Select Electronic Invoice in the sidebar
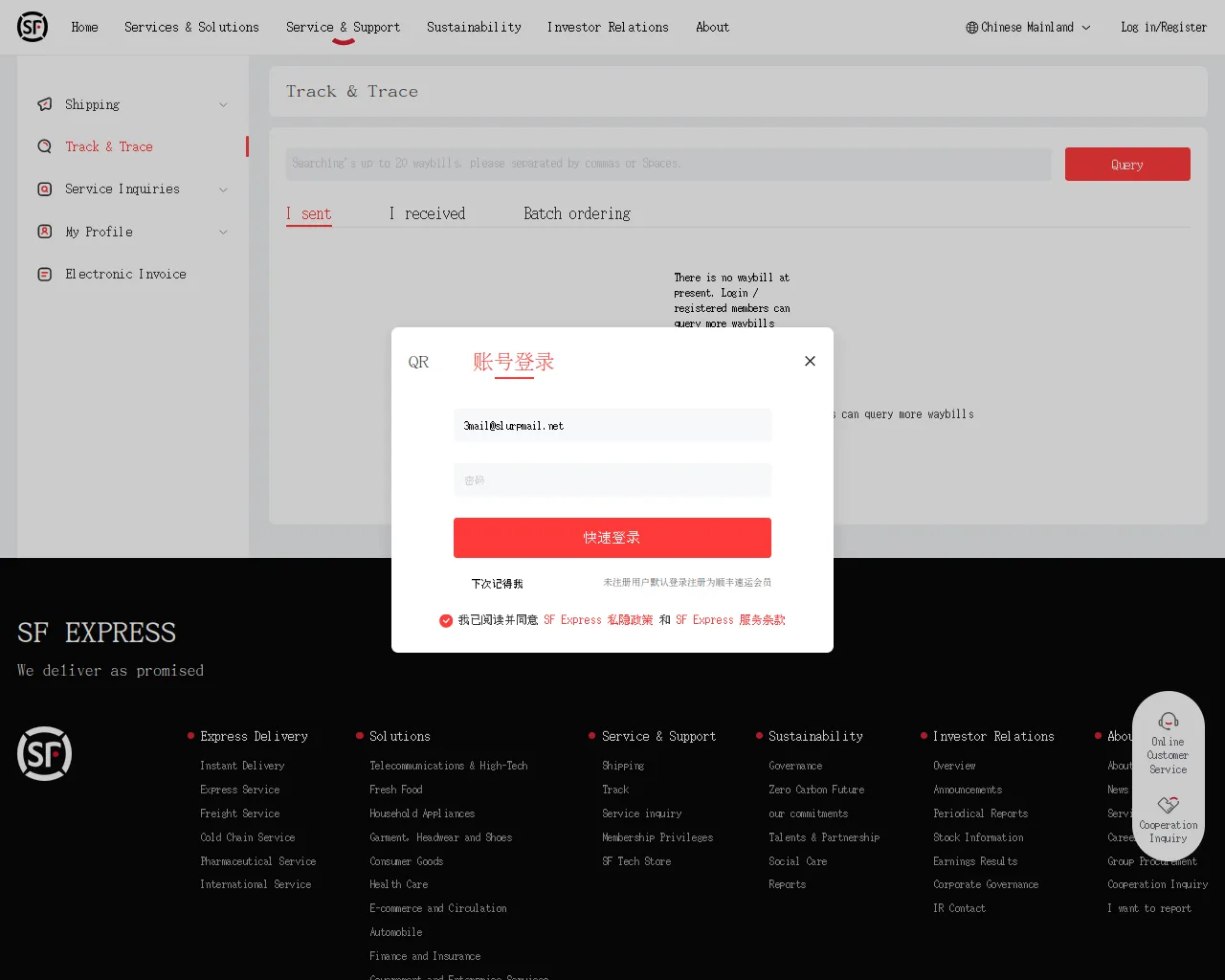 coord(125,274)
